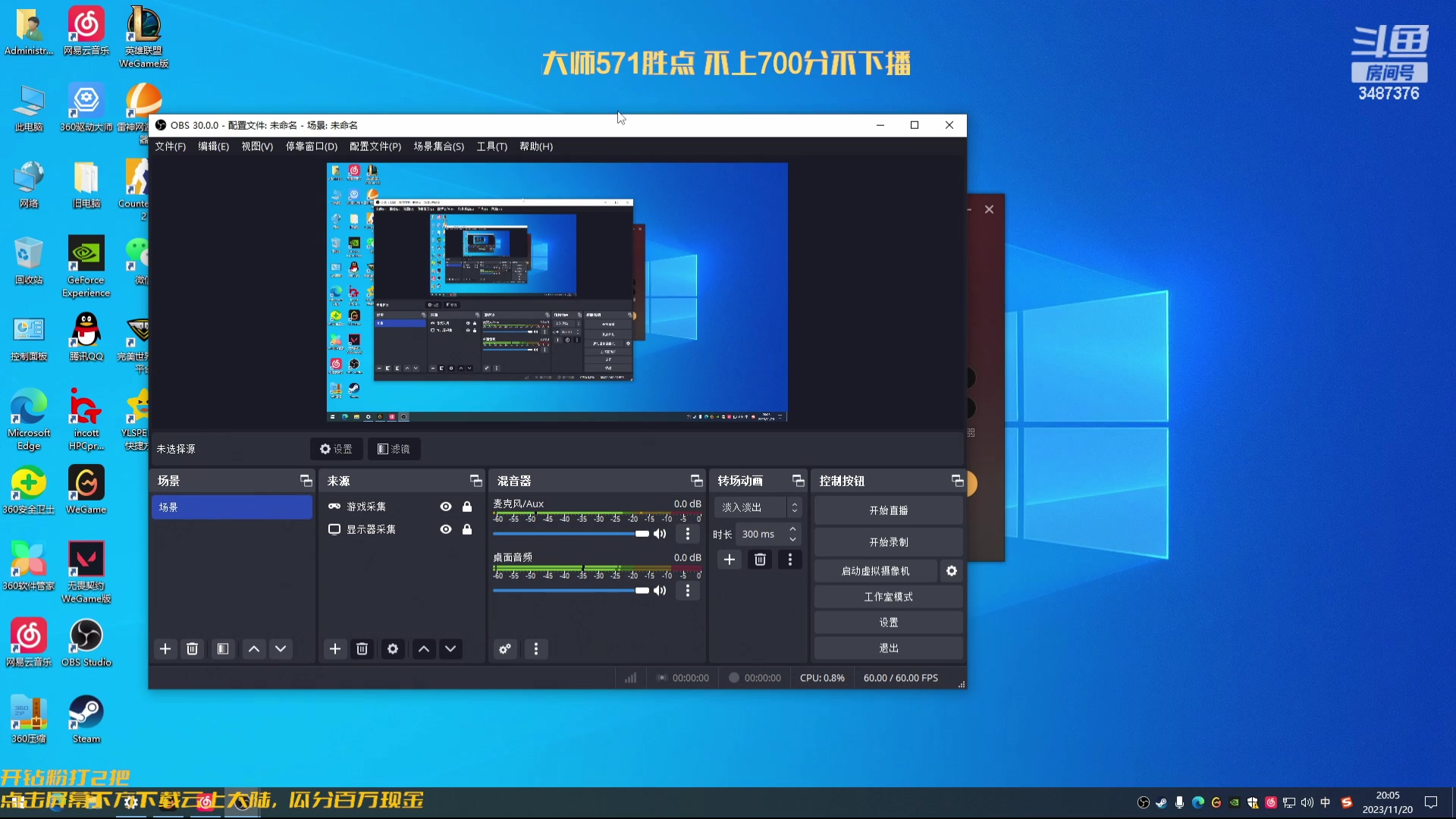
Task: Remove selected scene with trash icon
Action: [193, 649]
